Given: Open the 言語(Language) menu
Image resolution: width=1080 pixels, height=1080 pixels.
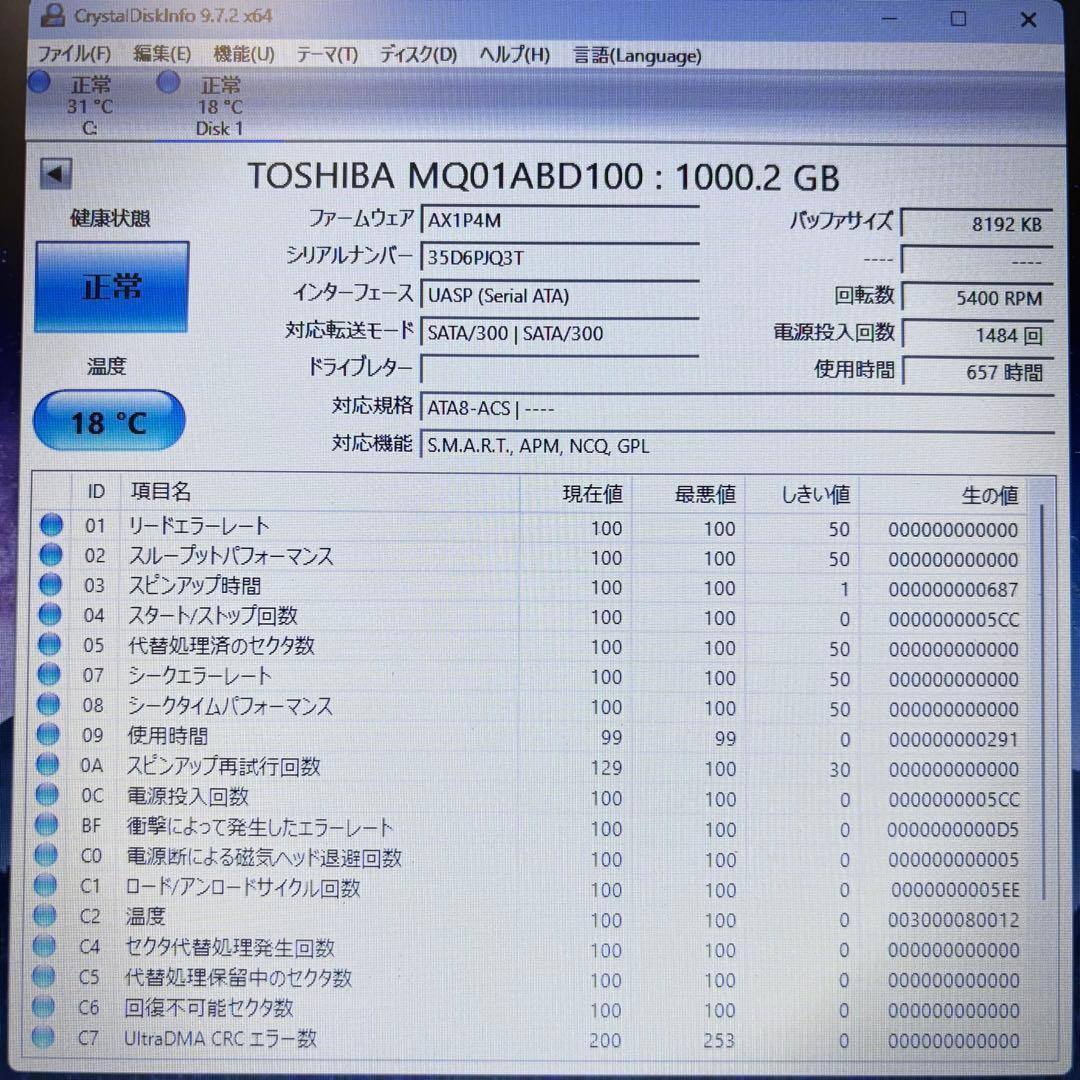Looking at the screenshot, I should [637, 56].
